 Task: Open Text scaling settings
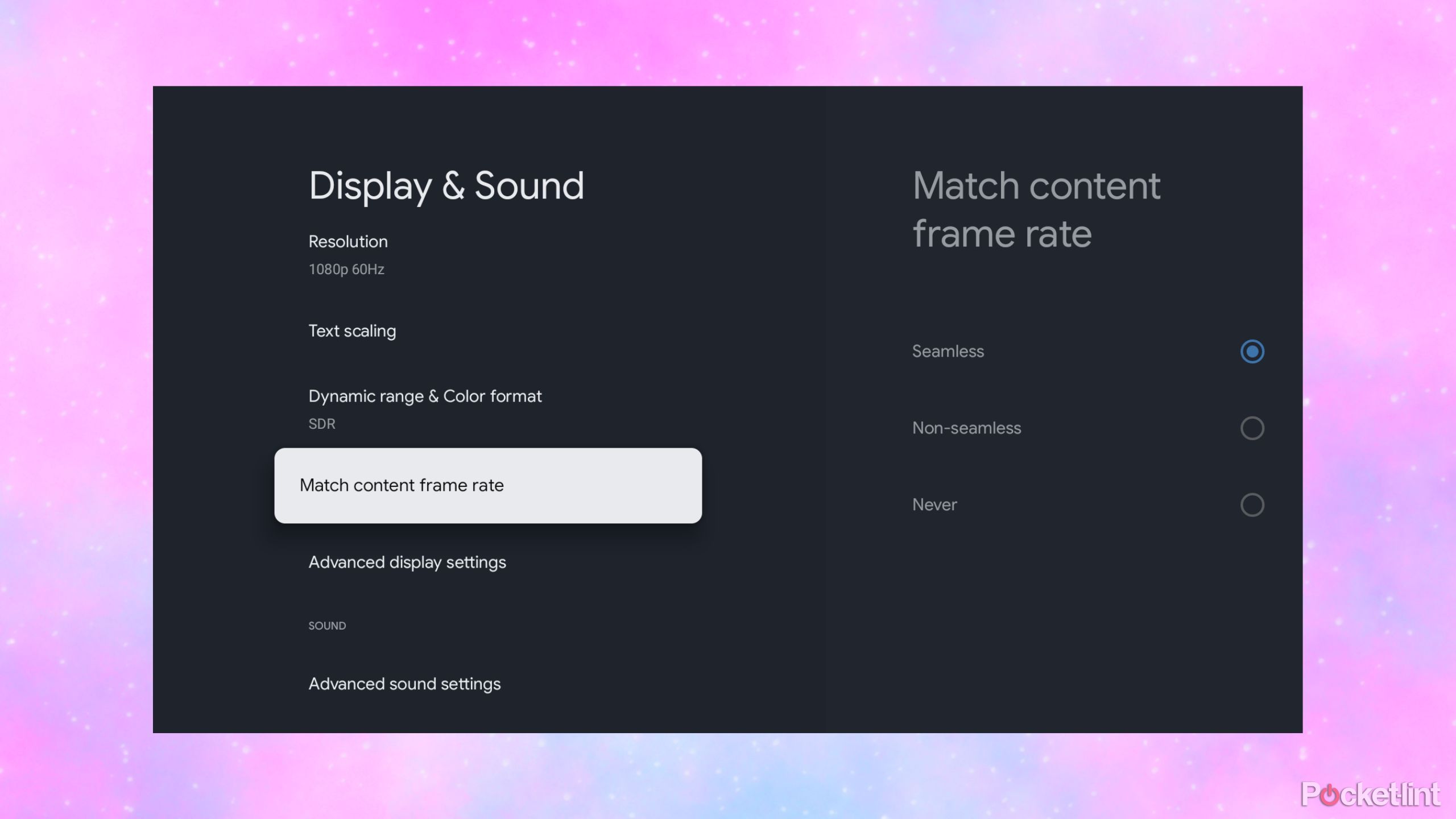coord(488,331)
